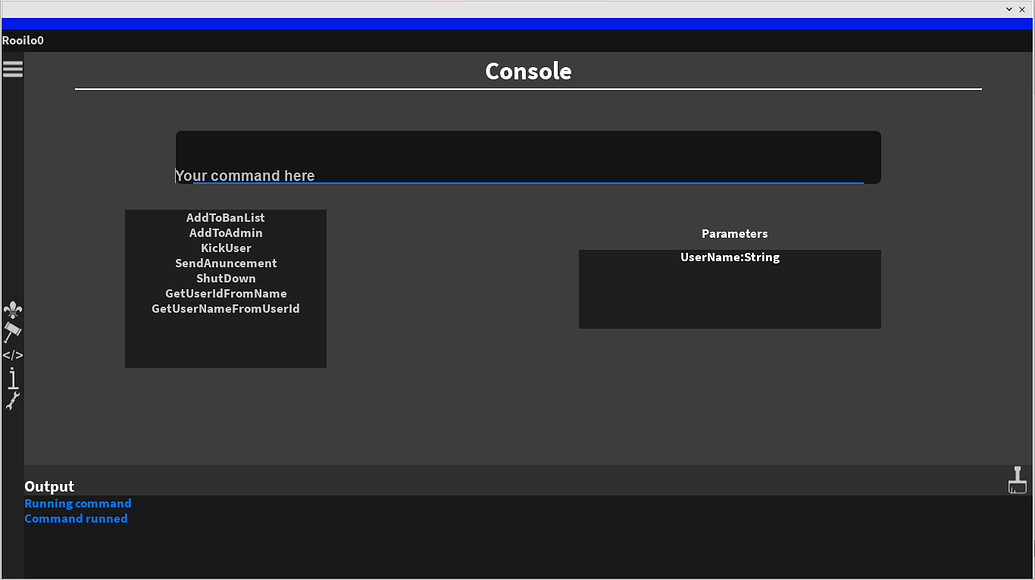Select the GetUserIdFromName command
The width and height of the screenshot is (1035, 580).
[x=225, y=293]
